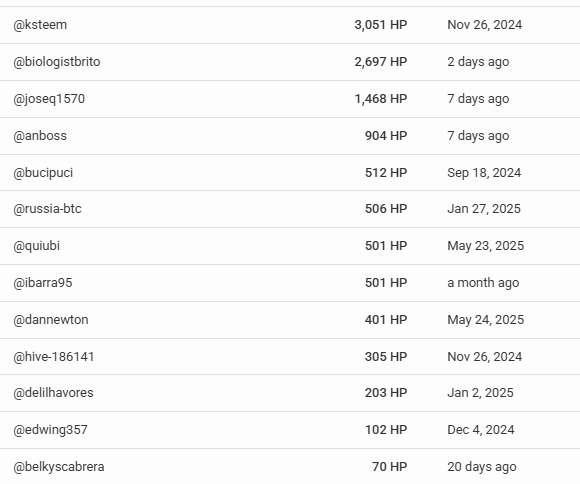
Task: Click the 'a month ago' timestamp
Action: pos(483,283)
